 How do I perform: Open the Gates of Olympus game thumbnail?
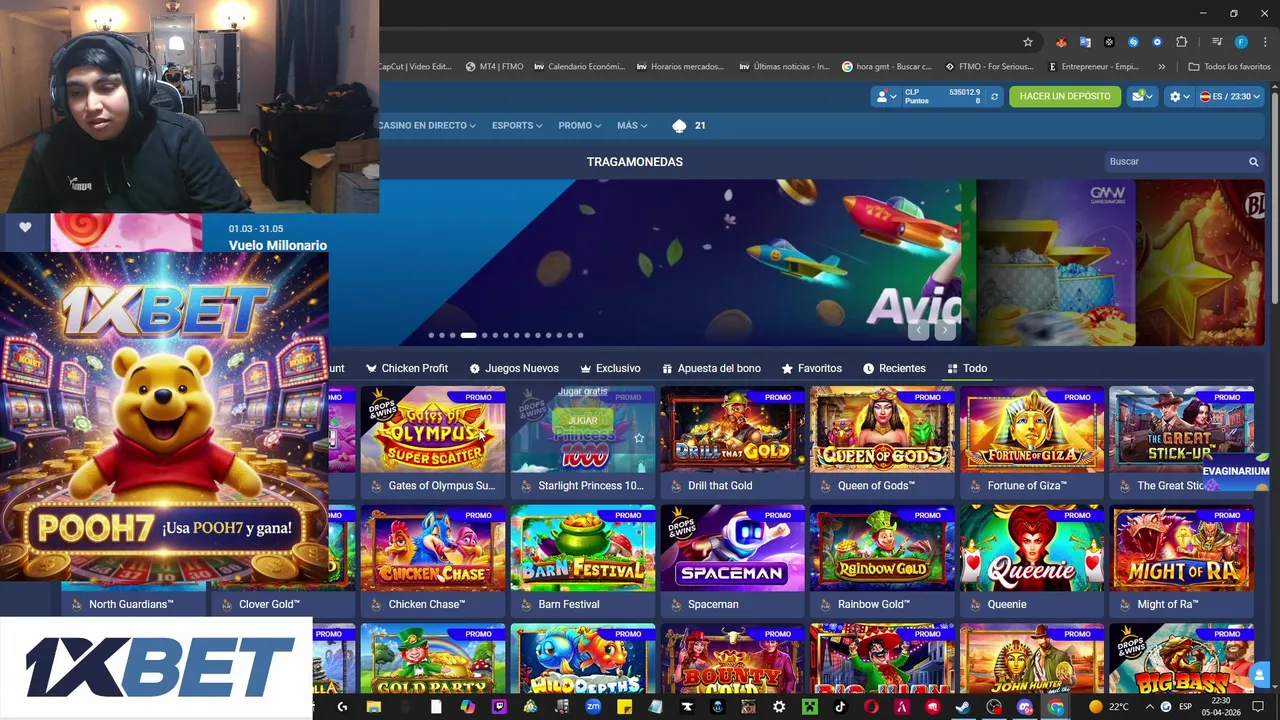click(x=433, y=430)
